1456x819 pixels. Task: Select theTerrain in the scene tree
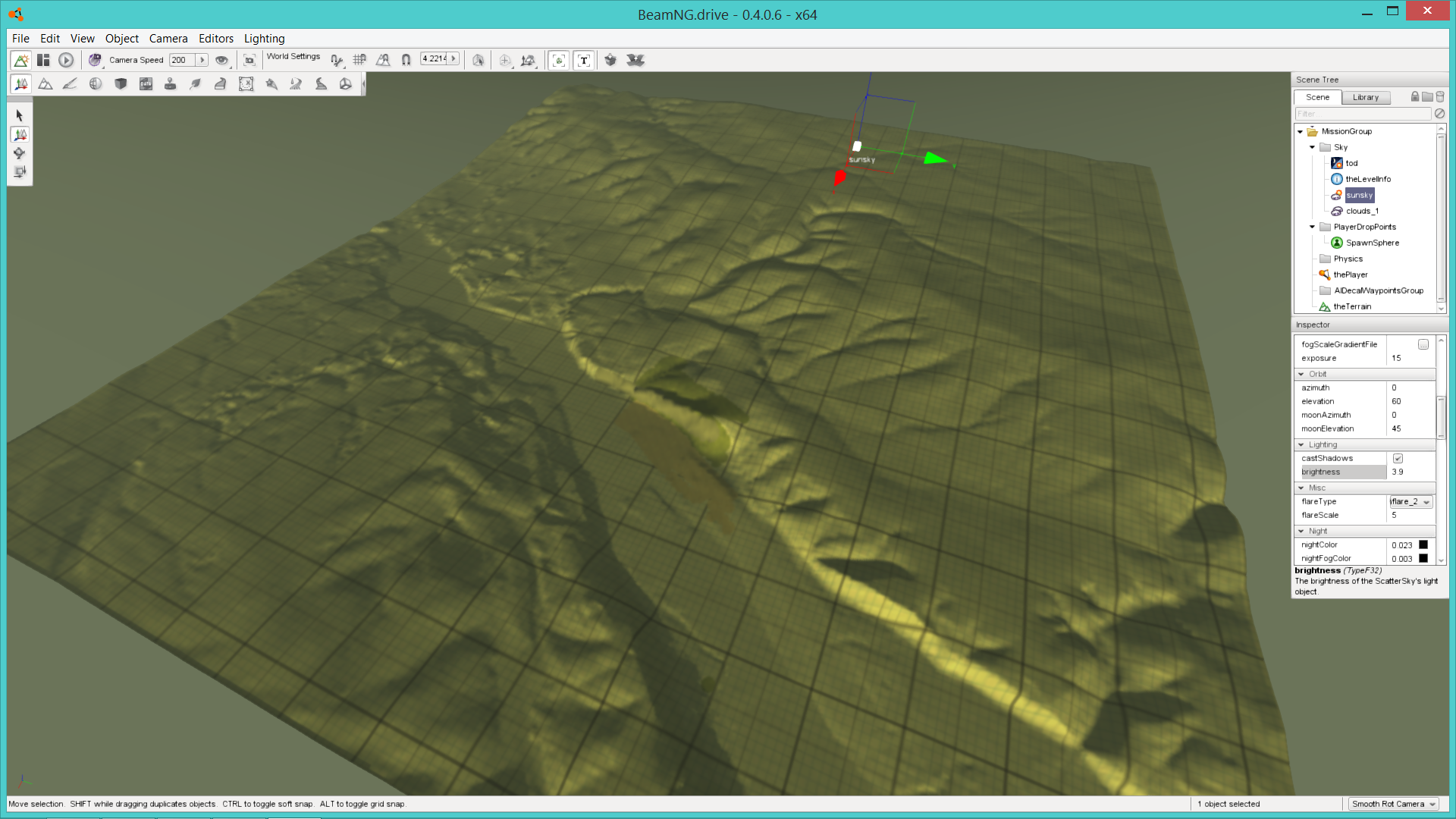coord(1352,307)
